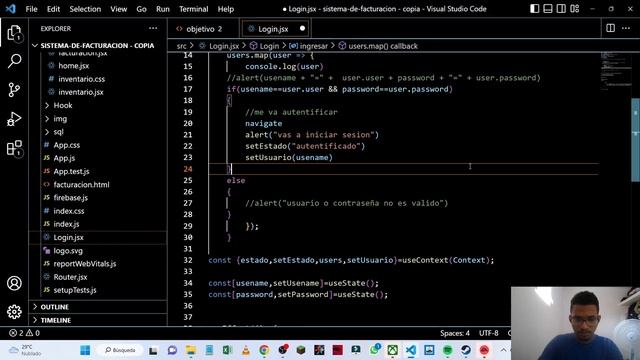640x360 pixels.
Task: Select Login.jsx in the explorer tree
Action: coord(98,237)
